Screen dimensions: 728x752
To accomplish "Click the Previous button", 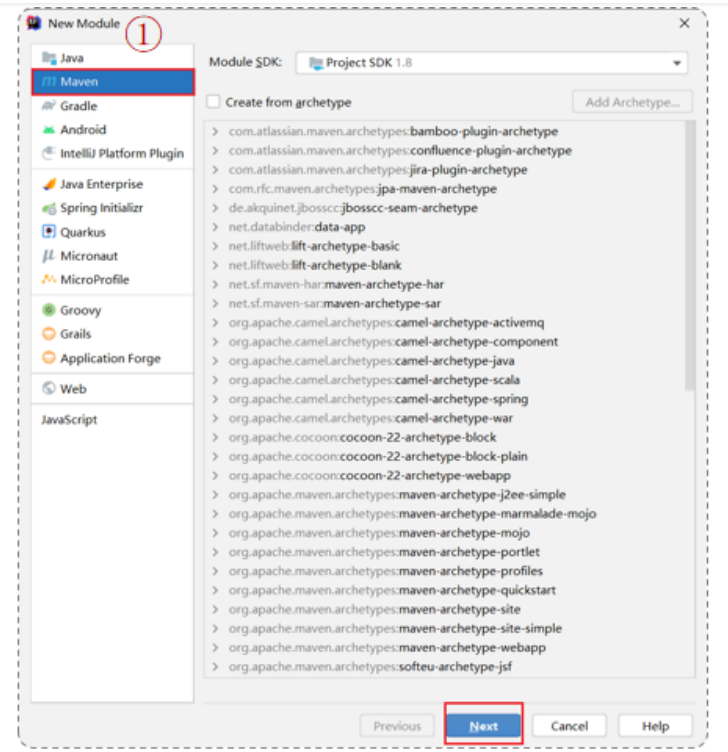I will pos(397,726).
